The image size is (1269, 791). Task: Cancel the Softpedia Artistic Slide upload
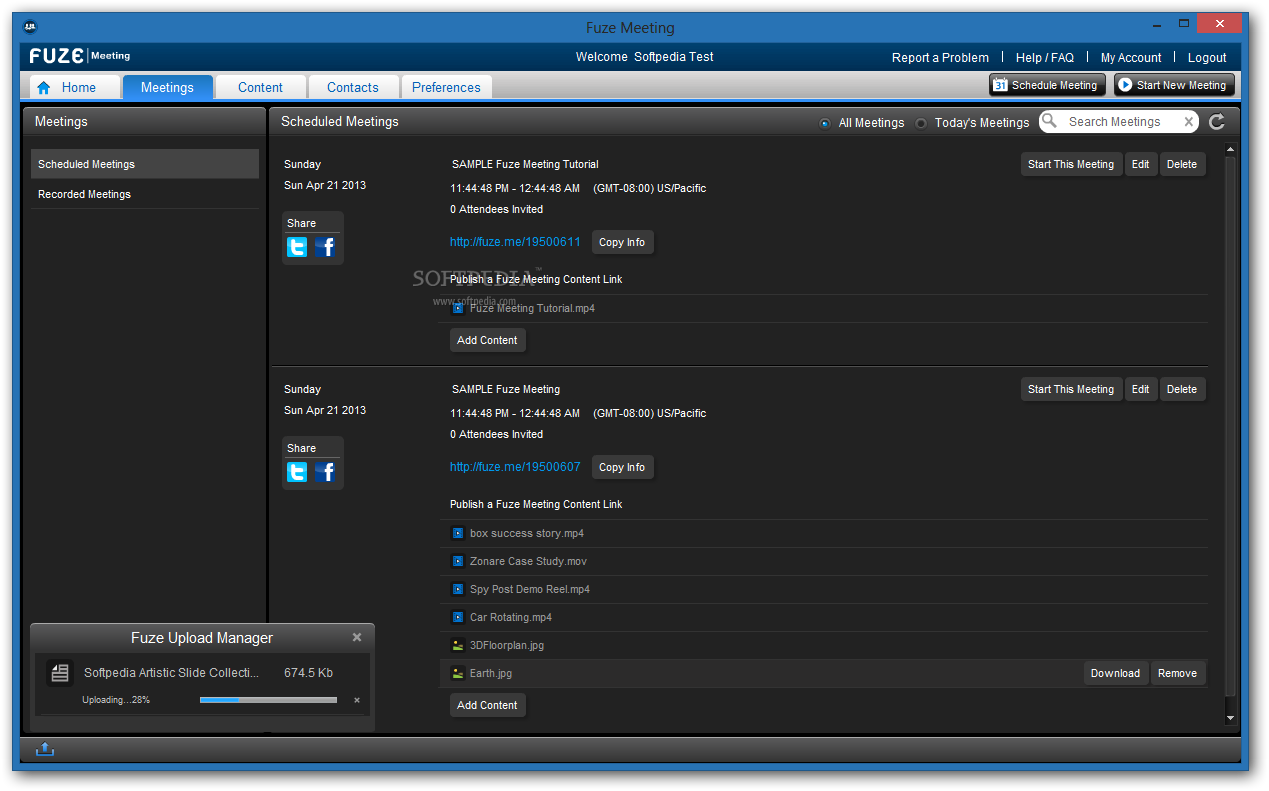pyautogui.click(x=357, y=700)
